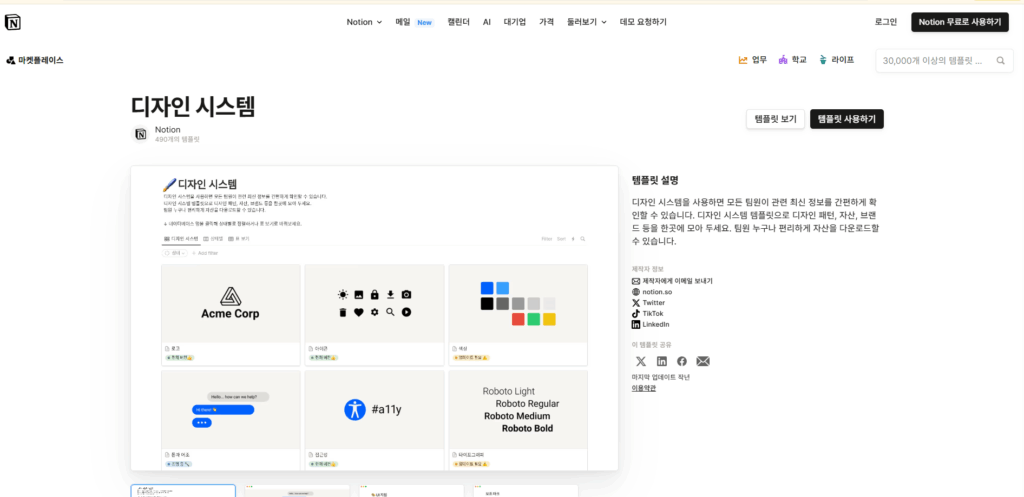Click the LinkedIn icon beside LinkedIn text
Screen dimensions: 1024x497
coord(636,324)
